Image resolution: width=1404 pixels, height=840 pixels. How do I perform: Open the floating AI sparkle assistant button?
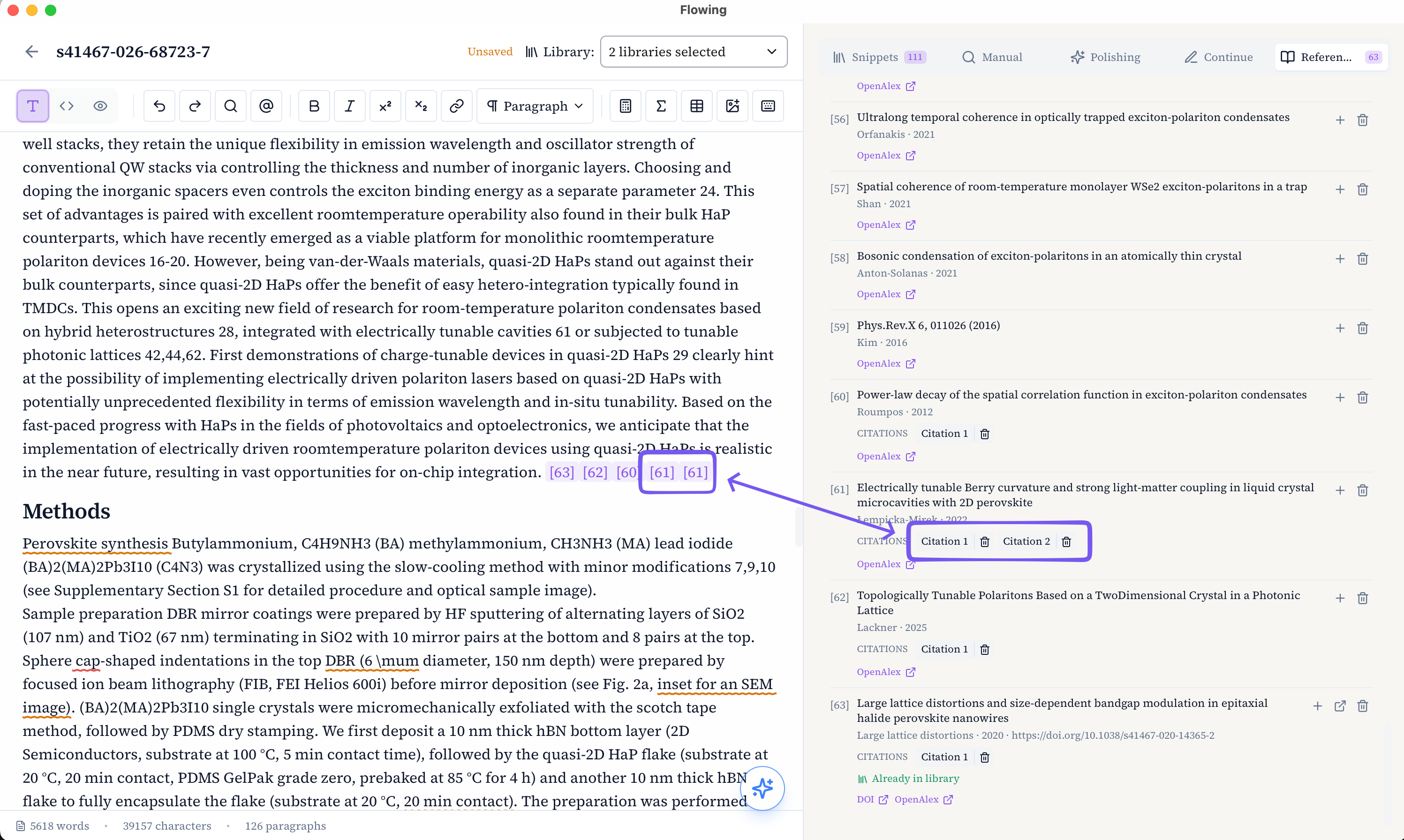click(762, 788)
